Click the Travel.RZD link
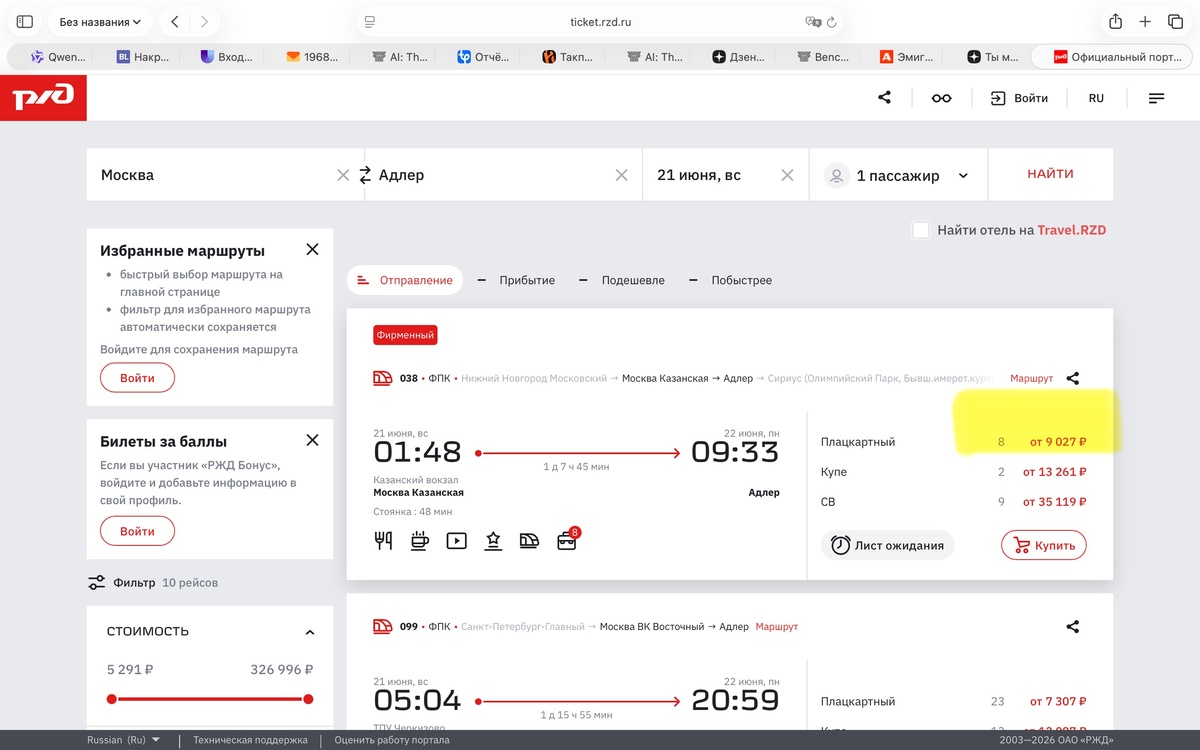 [x=1072, y=230]
